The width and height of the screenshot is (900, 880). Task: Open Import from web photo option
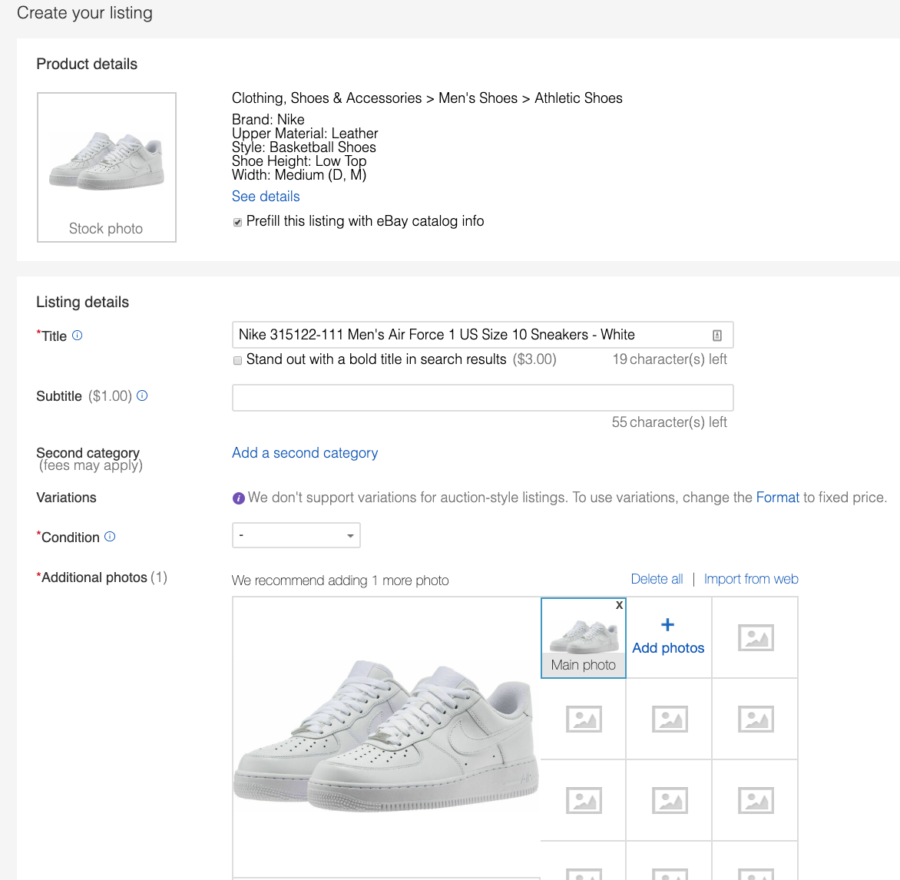point(751,578)
